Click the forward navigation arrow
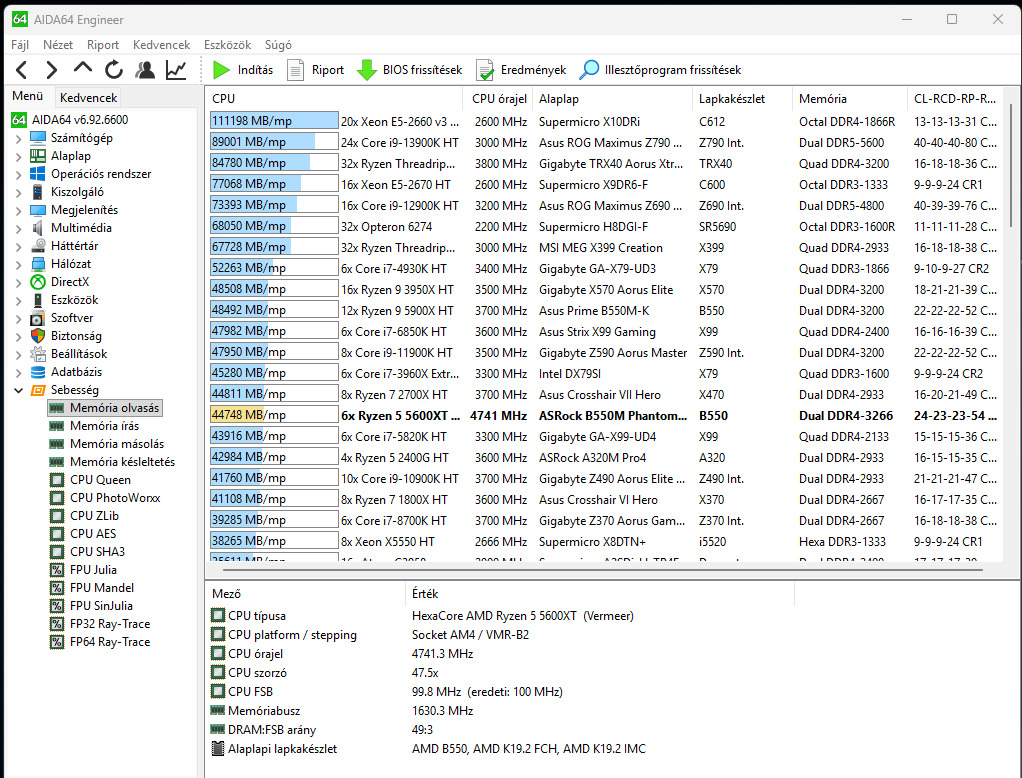The image size is (1022, 778). 51,70
